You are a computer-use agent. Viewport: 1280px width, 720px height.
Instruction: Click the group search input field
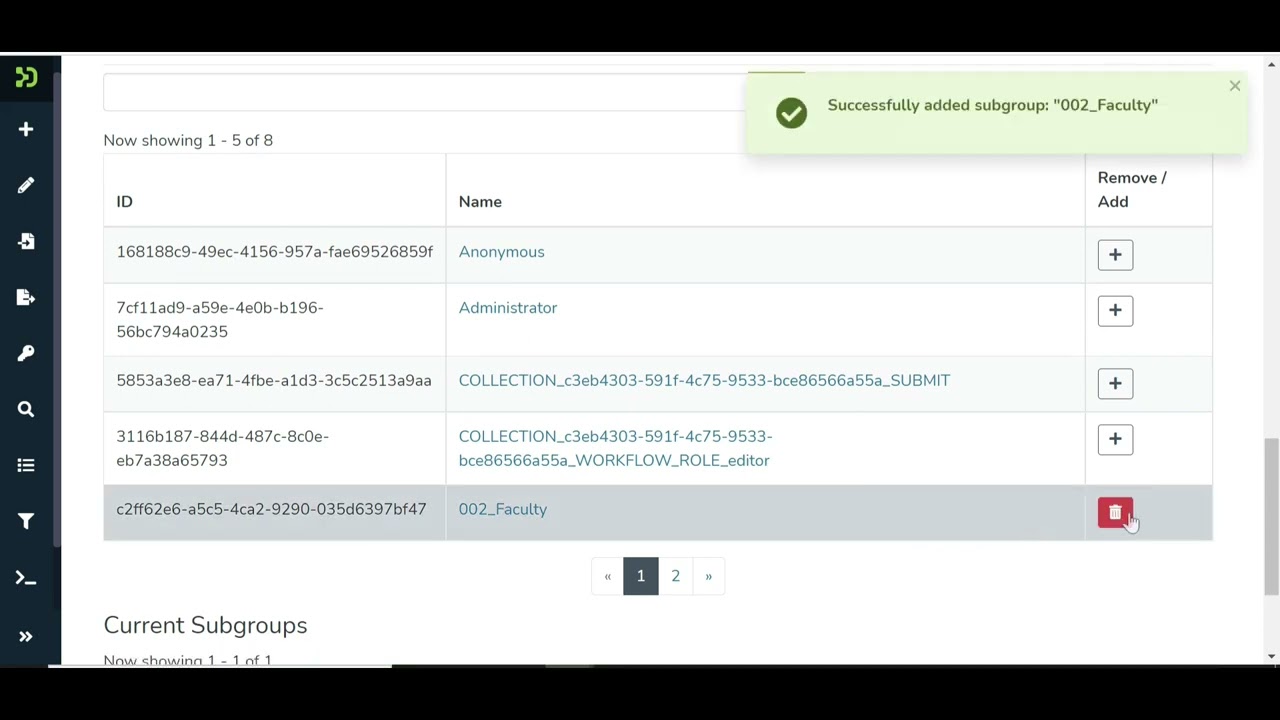(425, 90)
